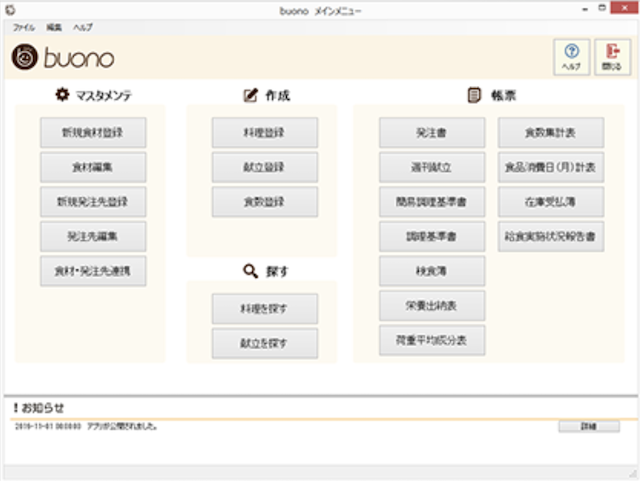Open the 検食簿 report

pyautogui.click(x=432, y=271)
